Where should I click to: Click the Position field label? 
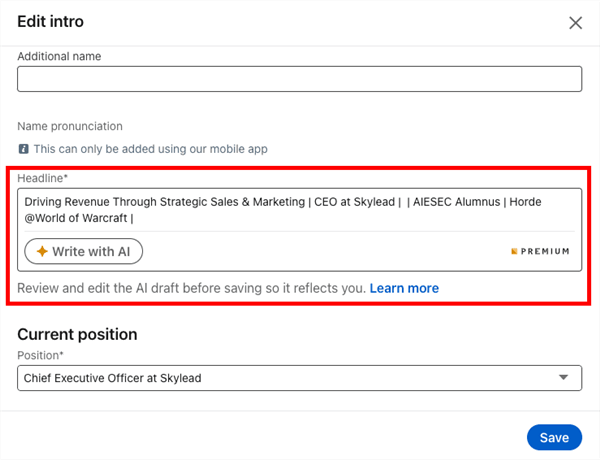(x=41, y=355)
